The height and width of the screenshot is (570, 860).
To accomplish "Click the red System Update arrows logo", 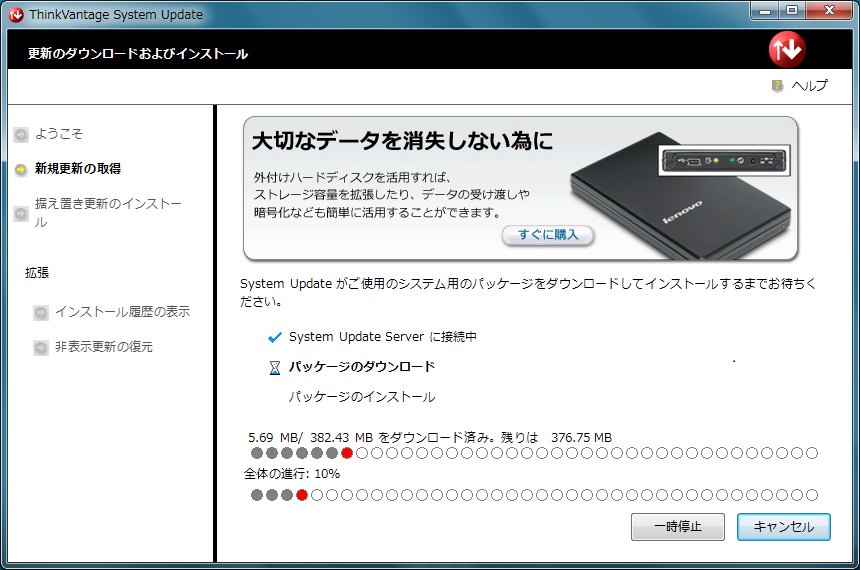I will tap(787, 49).
